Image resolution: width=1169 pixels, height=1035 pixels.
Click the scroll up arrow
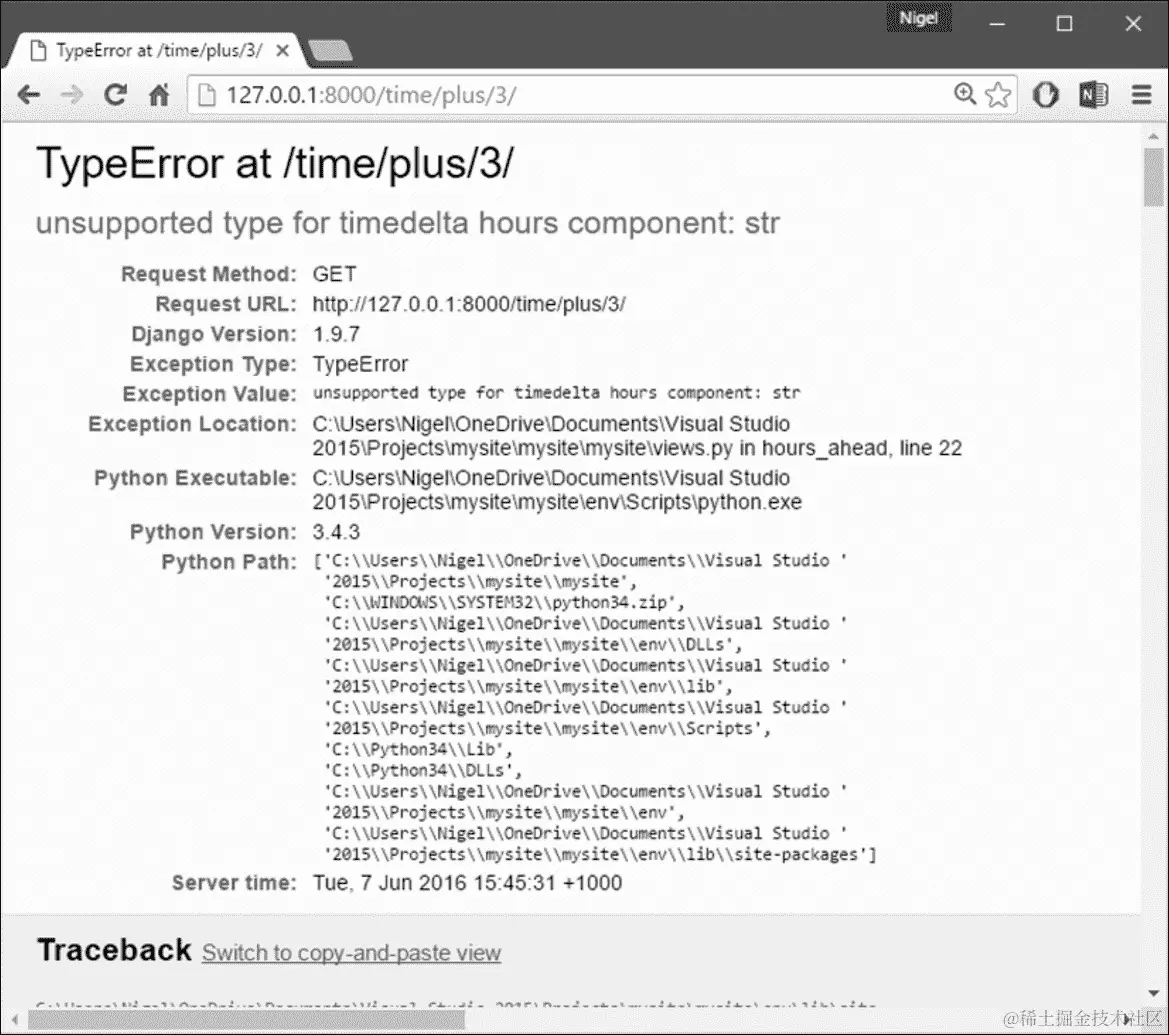1153,136
